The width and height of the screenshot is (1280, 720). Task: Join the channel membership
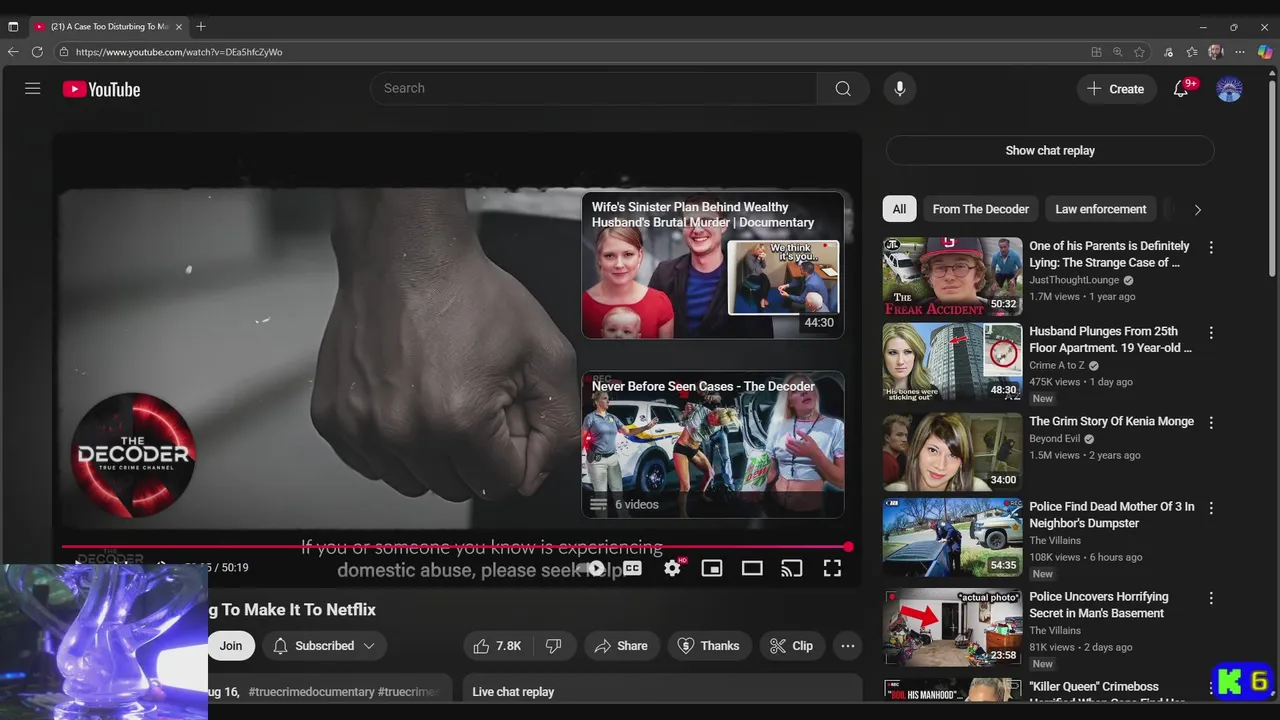pyautogui.click(x=231, y=646)
